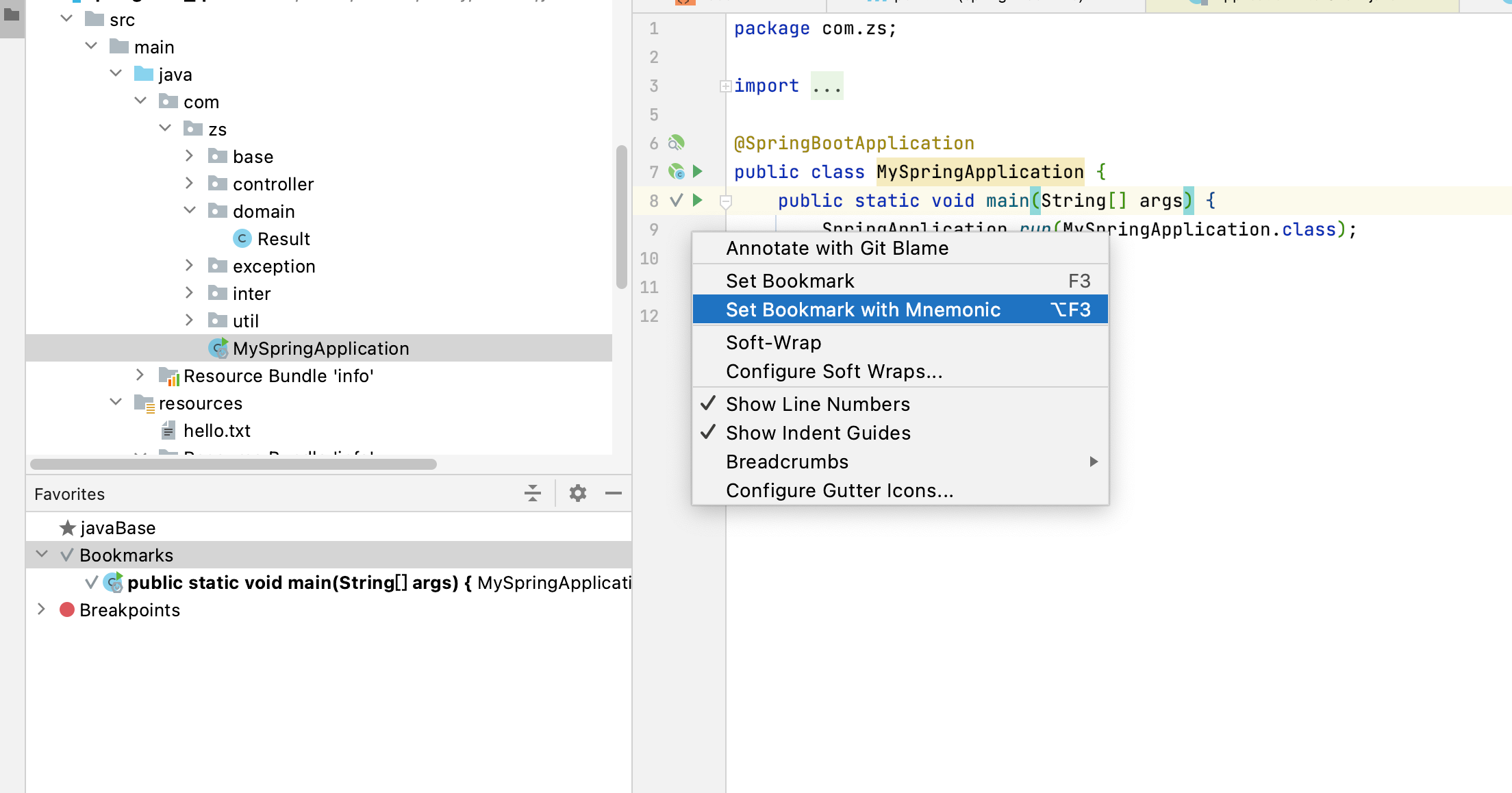
Task: Click the project tree horizontal scrollbar
Action: coord(233,464)
